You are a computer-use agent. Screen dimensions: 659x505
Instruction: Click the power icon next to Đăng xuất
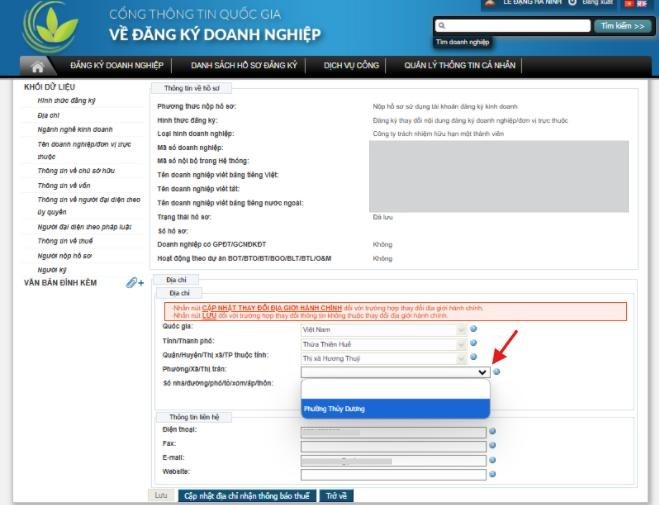click(573, 4)
